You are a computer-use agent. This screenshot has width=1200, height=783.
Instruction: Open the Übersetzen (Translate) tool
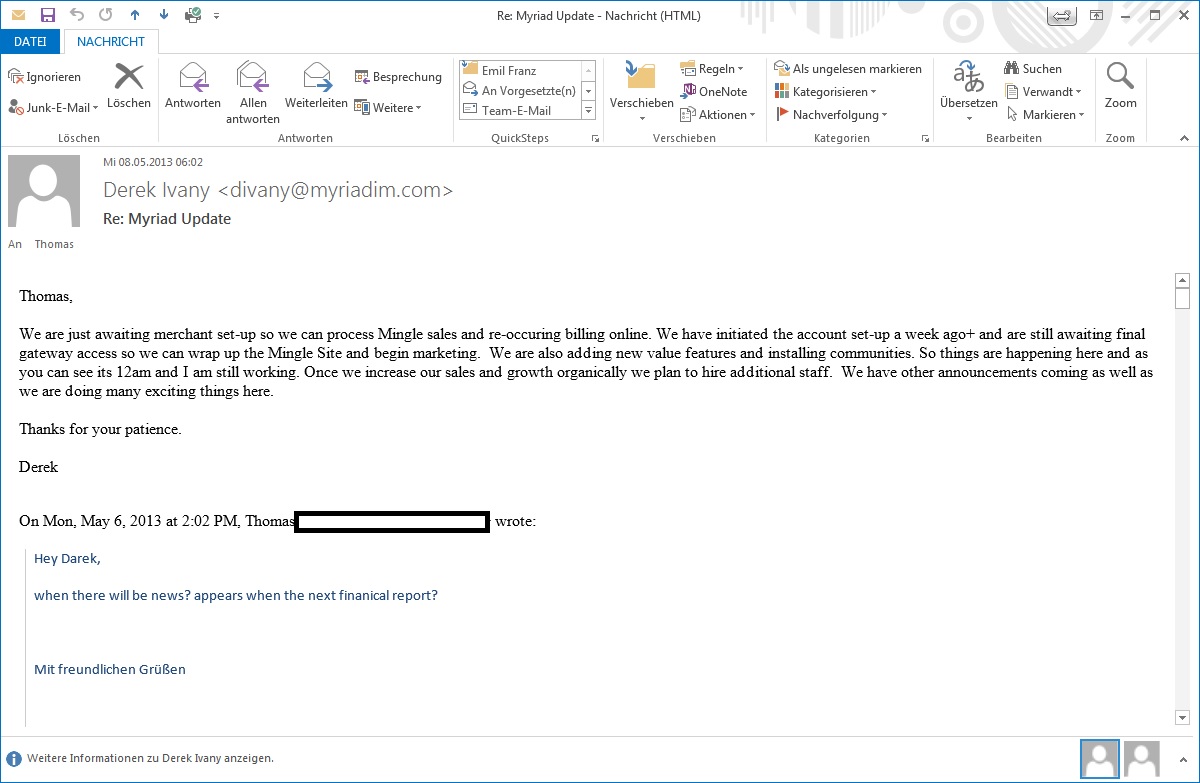[966, 88]
